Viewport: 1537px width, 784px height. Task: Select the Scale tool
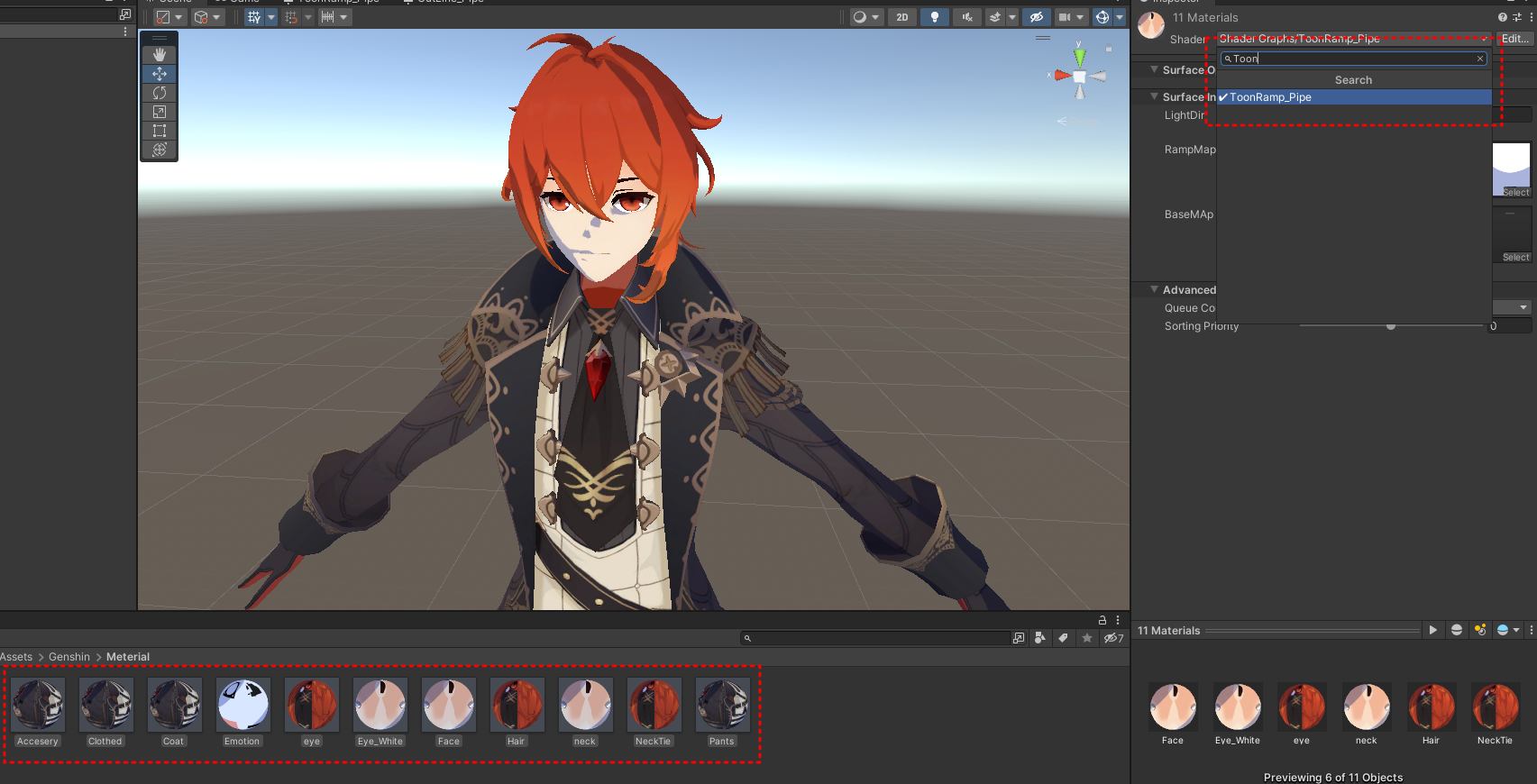point(160,112)
